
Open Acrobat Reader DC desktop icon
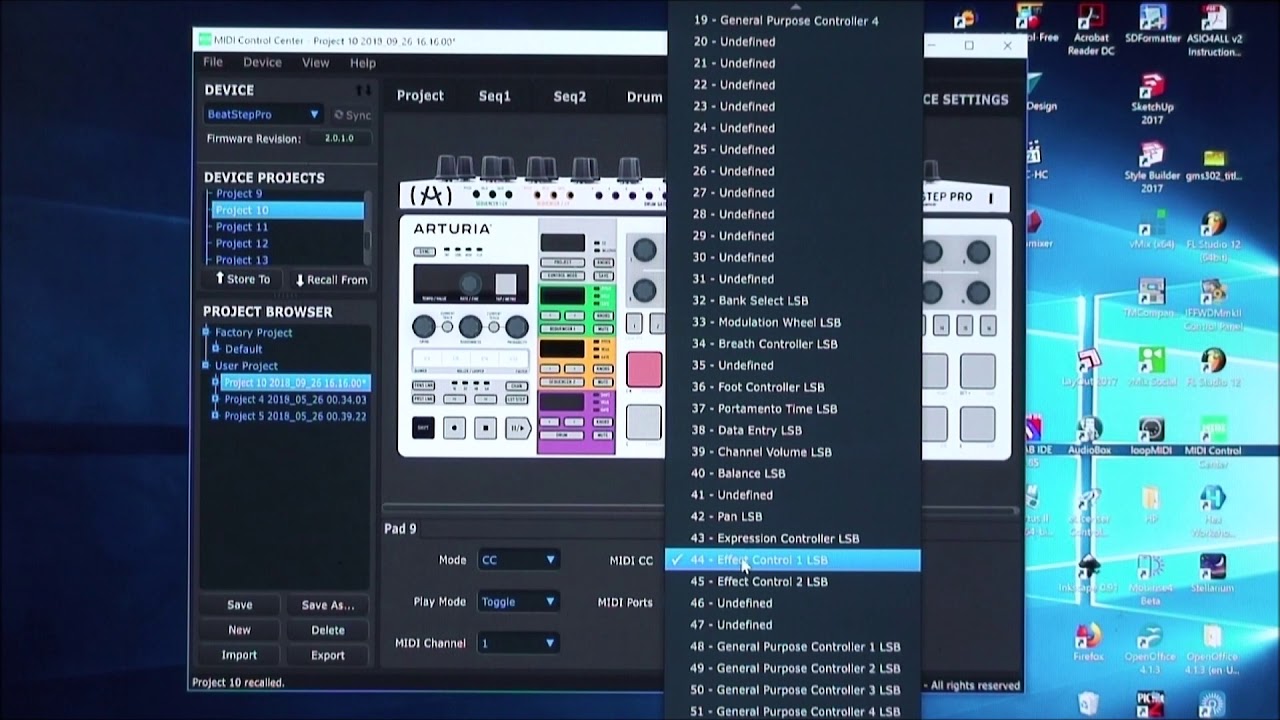click(x=1091, y=30)
